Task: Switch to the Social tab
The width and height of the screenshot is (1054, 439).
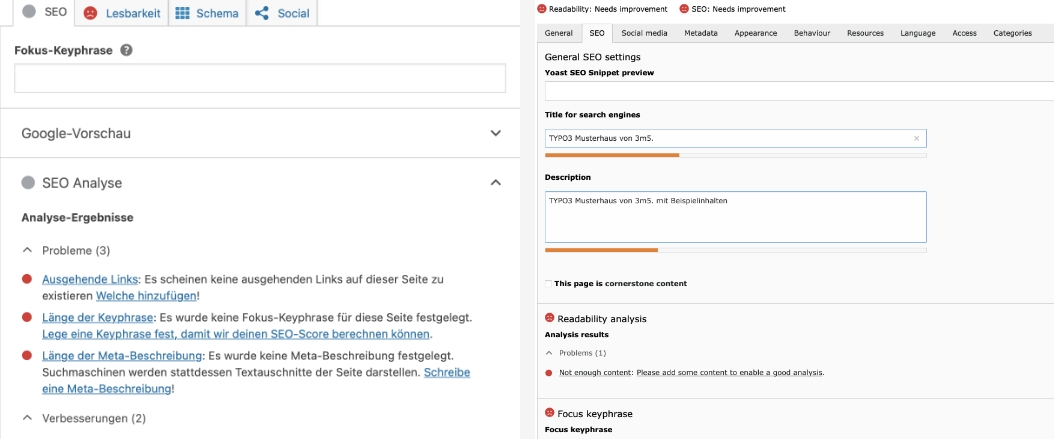Action: 282,13
